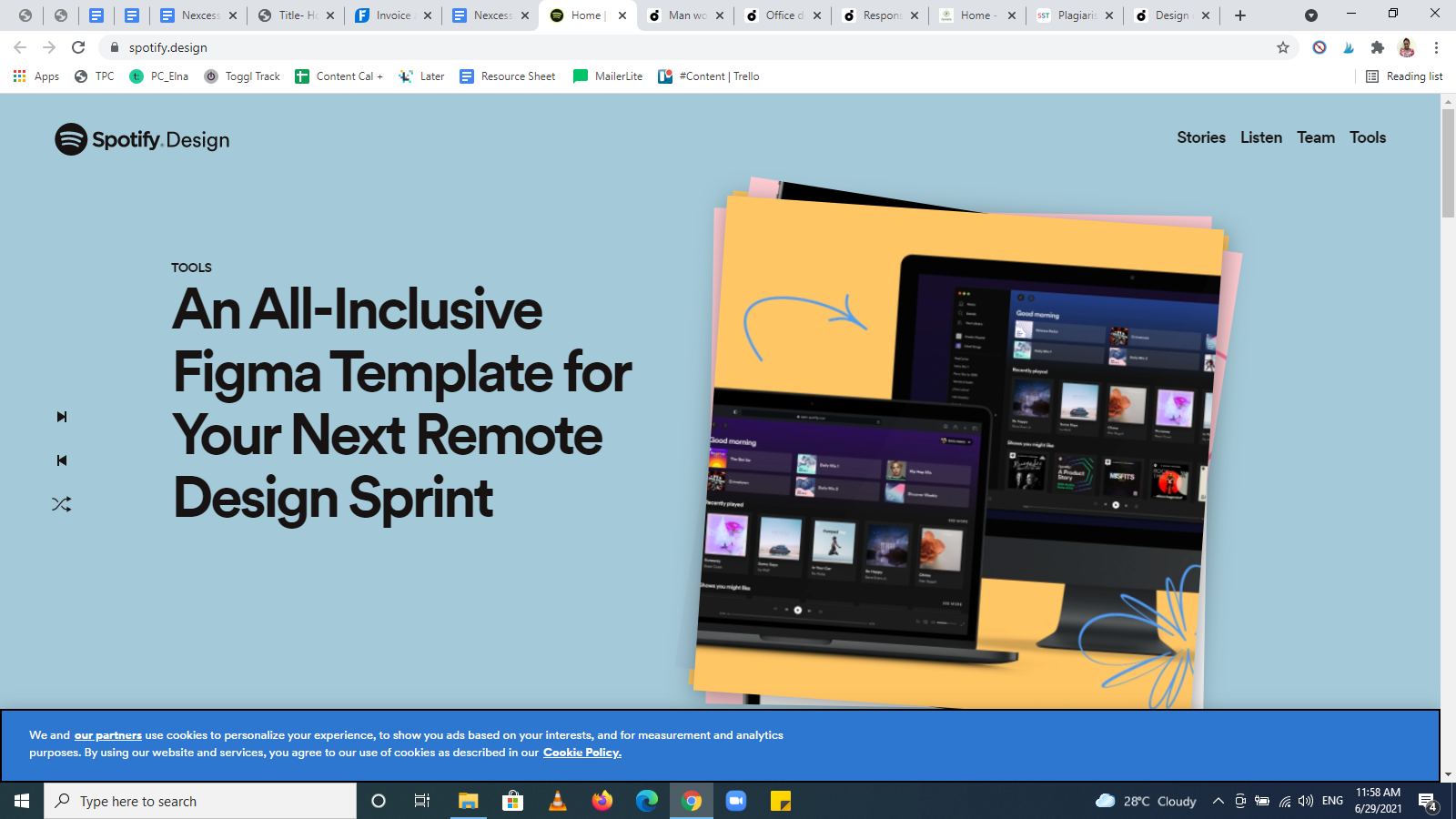
Task: Switch to the Office tab
Action: click(783, 15)
